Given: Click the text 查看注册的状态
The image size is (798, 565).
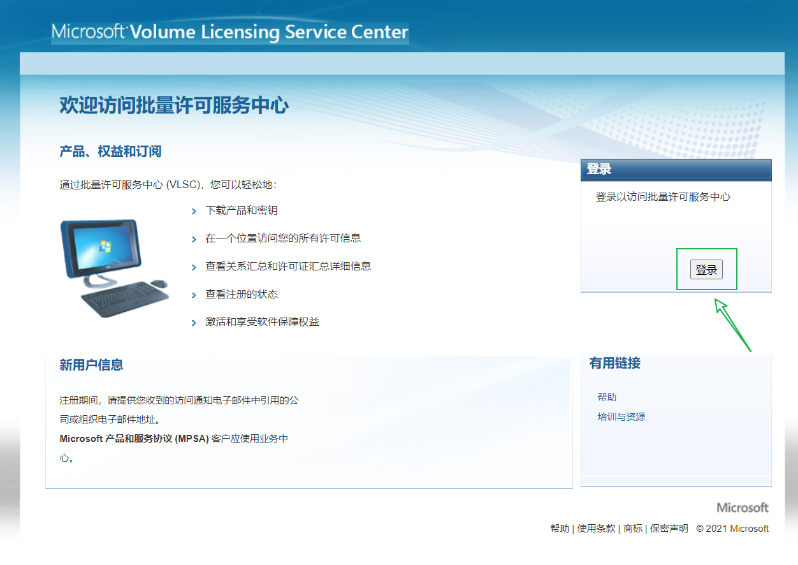Looking at the screenshot, I should point(241,294).
